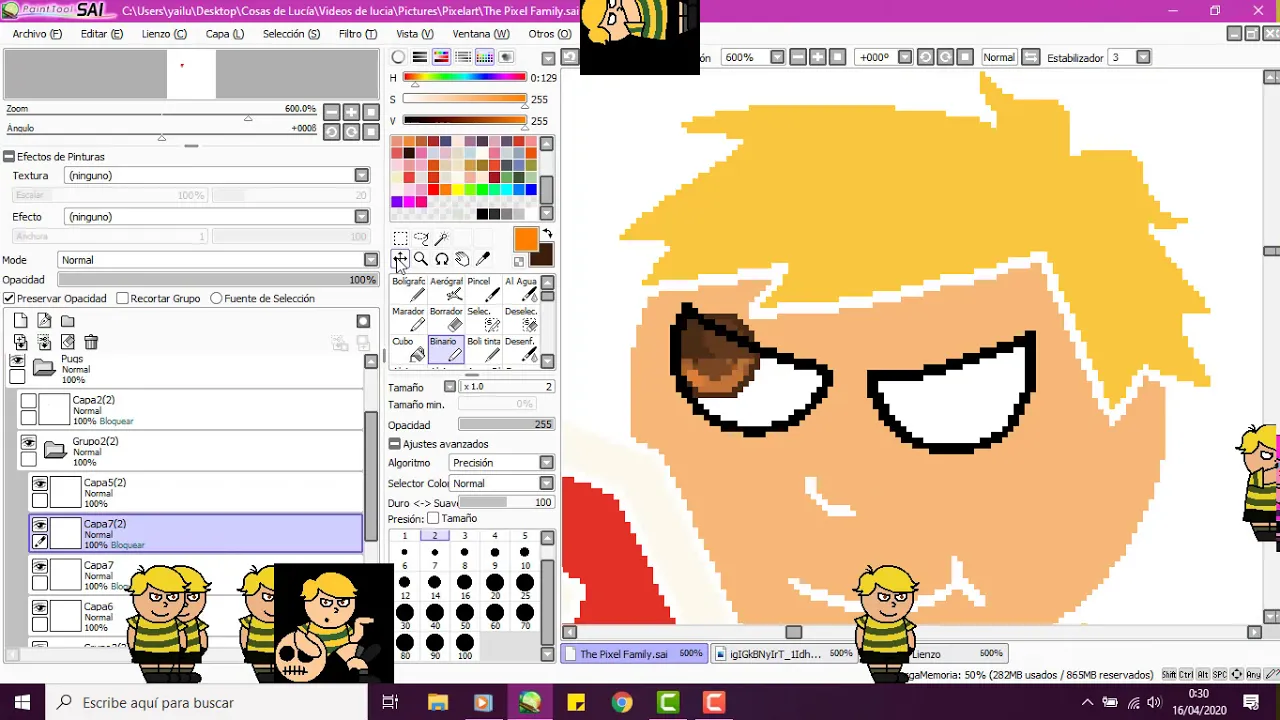The height and width of the screenshot is (720, 1280).
Task: Open the Selección menu
Action: click(292, 34)
